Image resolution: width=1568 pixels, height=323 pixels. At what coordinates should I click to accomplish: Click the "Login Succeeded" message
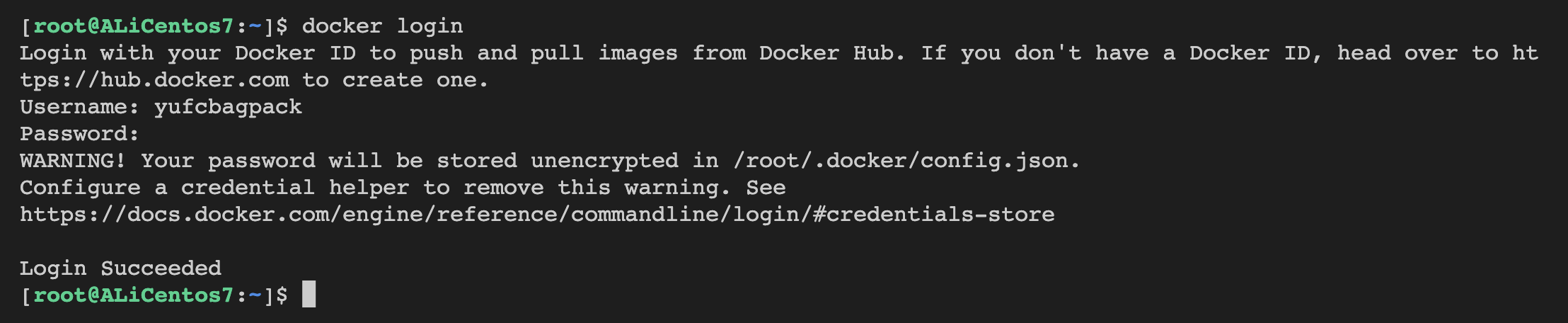pyautogui.click(x=120, y=268)
